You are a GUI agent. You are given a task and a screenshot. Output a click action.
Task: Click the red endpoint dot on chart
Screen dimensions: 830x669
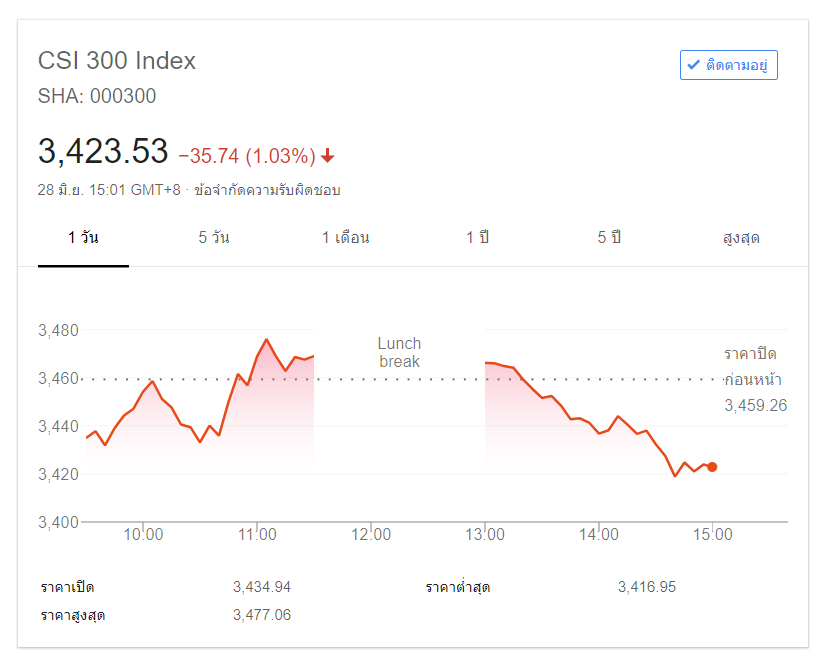point(712,467)
